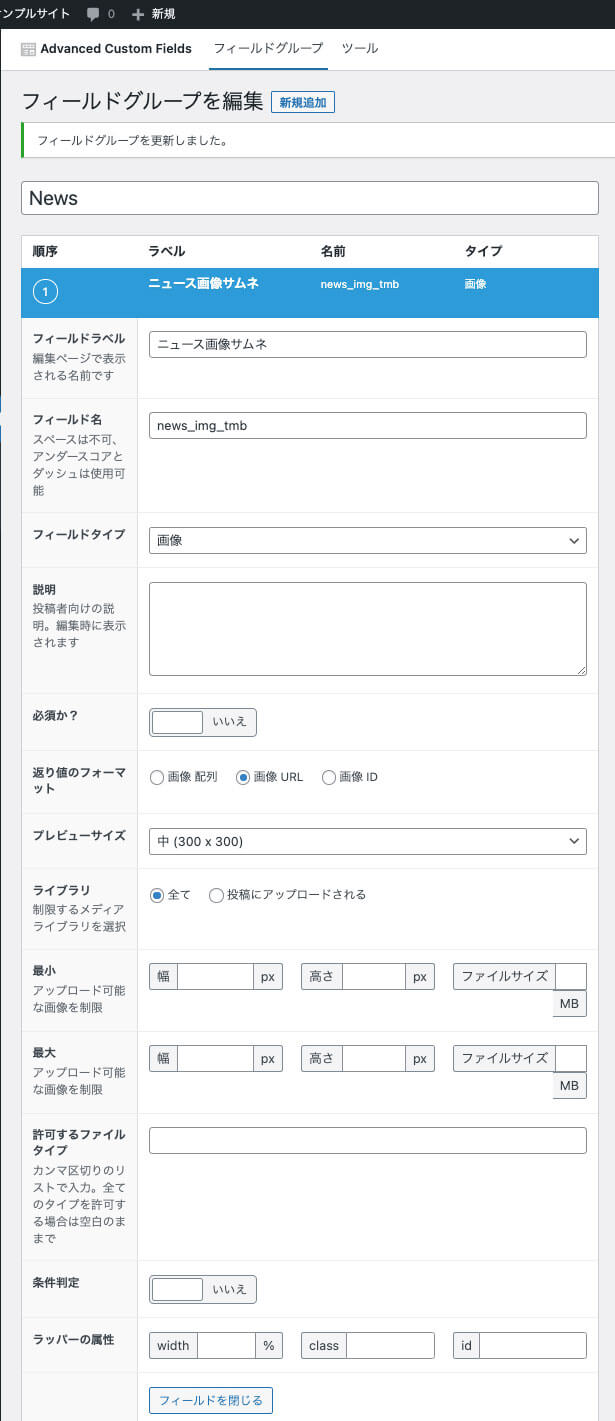Toggle the 条件判定 conditional logic switch

pos(203,1289)
